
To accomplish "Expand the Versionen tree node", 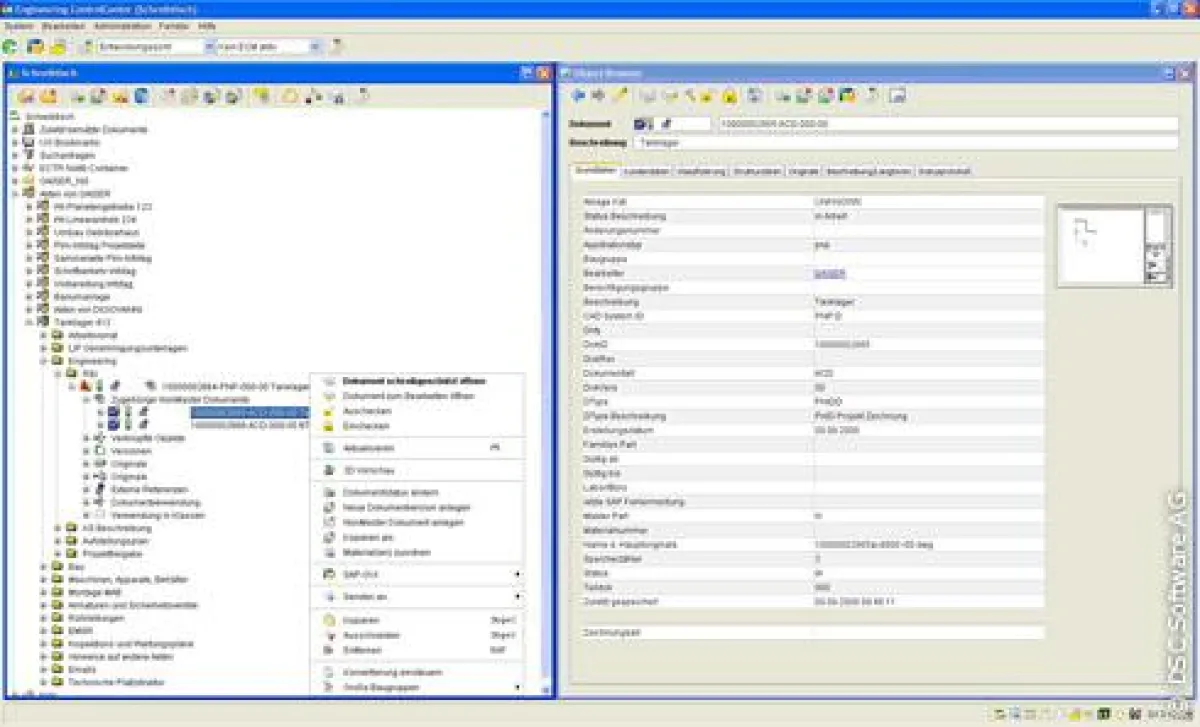I will (x=85, y=452).
